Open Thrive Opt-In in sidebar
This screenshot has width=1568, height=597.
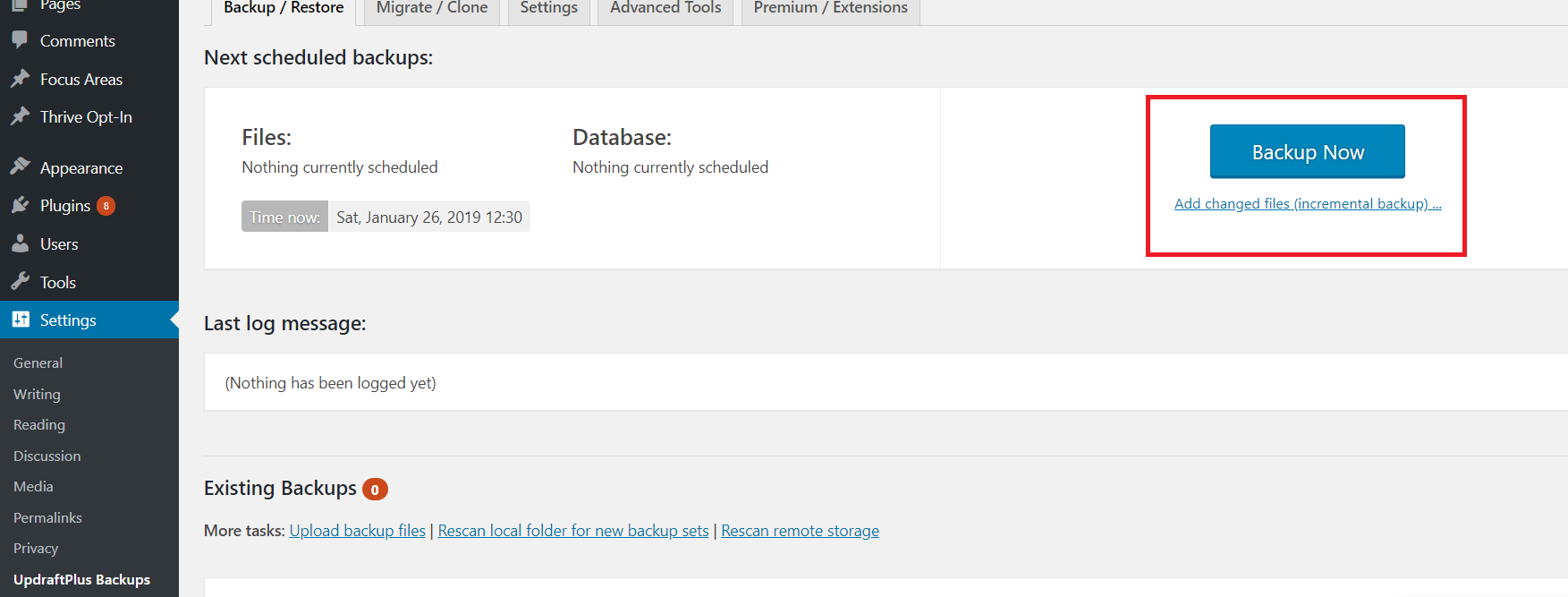point(89,117)
